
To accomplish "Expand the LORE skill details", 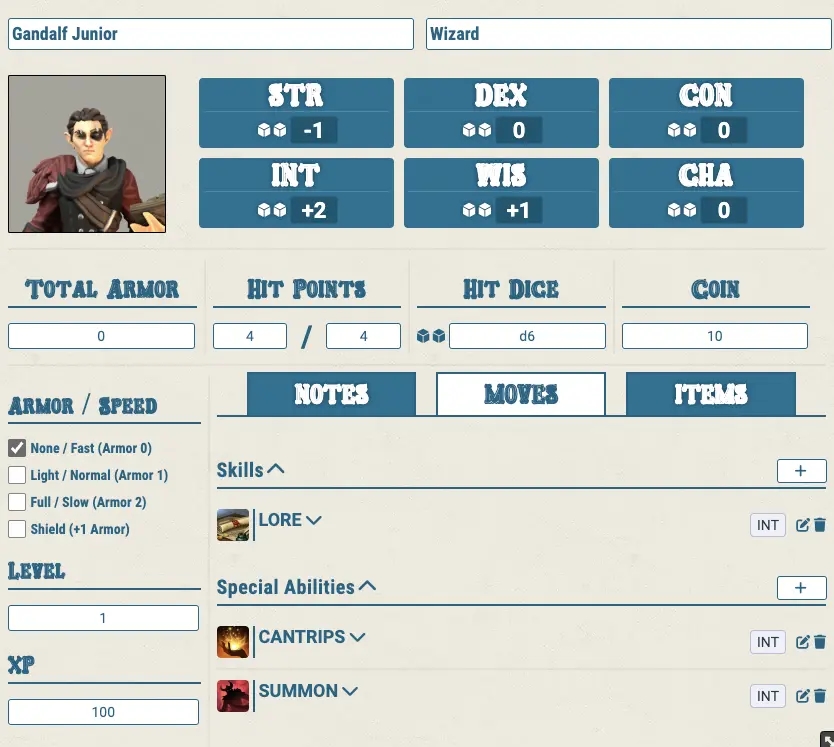I will coord(314,520).
